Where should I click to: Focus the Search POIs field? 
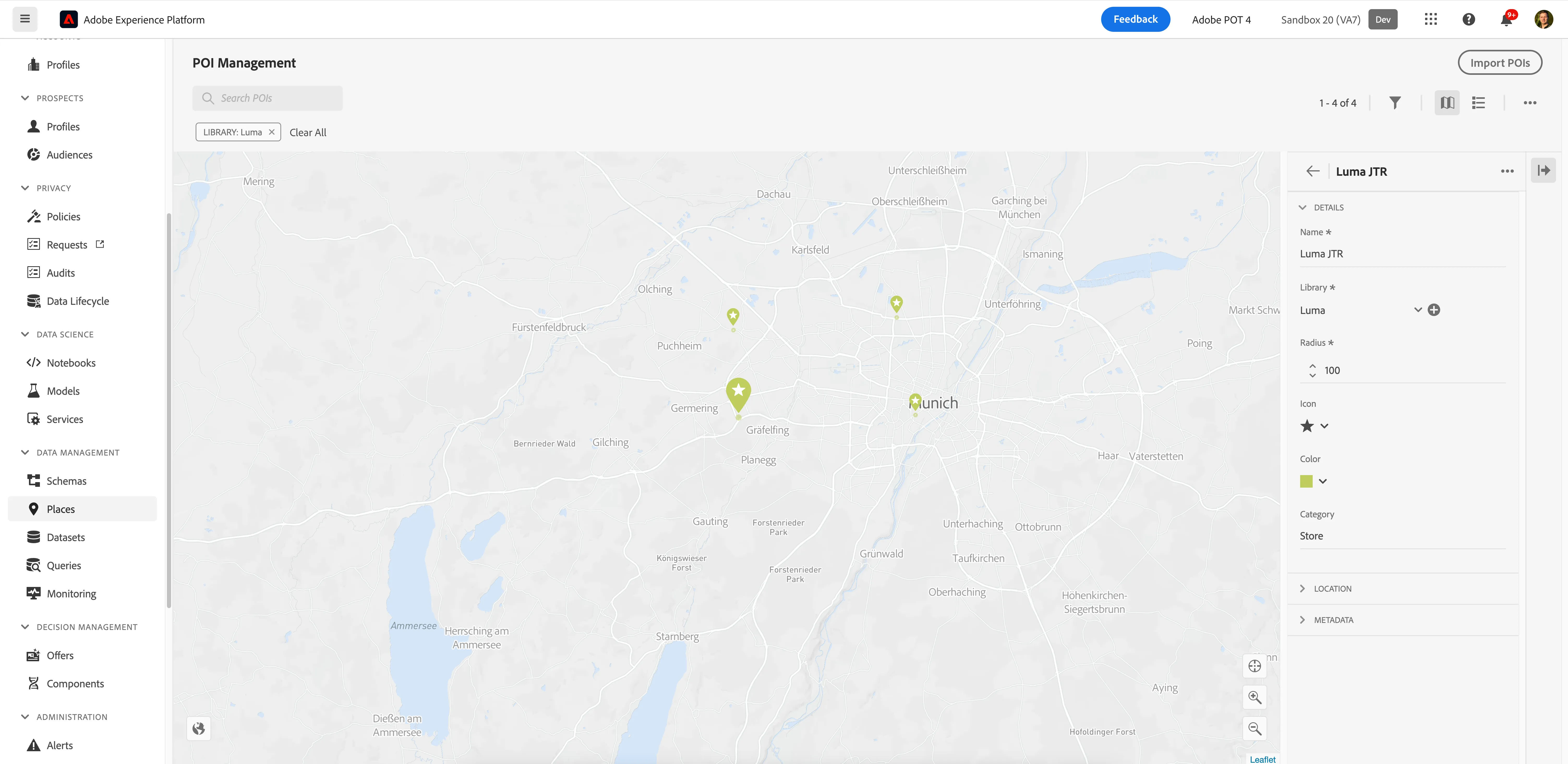click(x=267, y=98)
